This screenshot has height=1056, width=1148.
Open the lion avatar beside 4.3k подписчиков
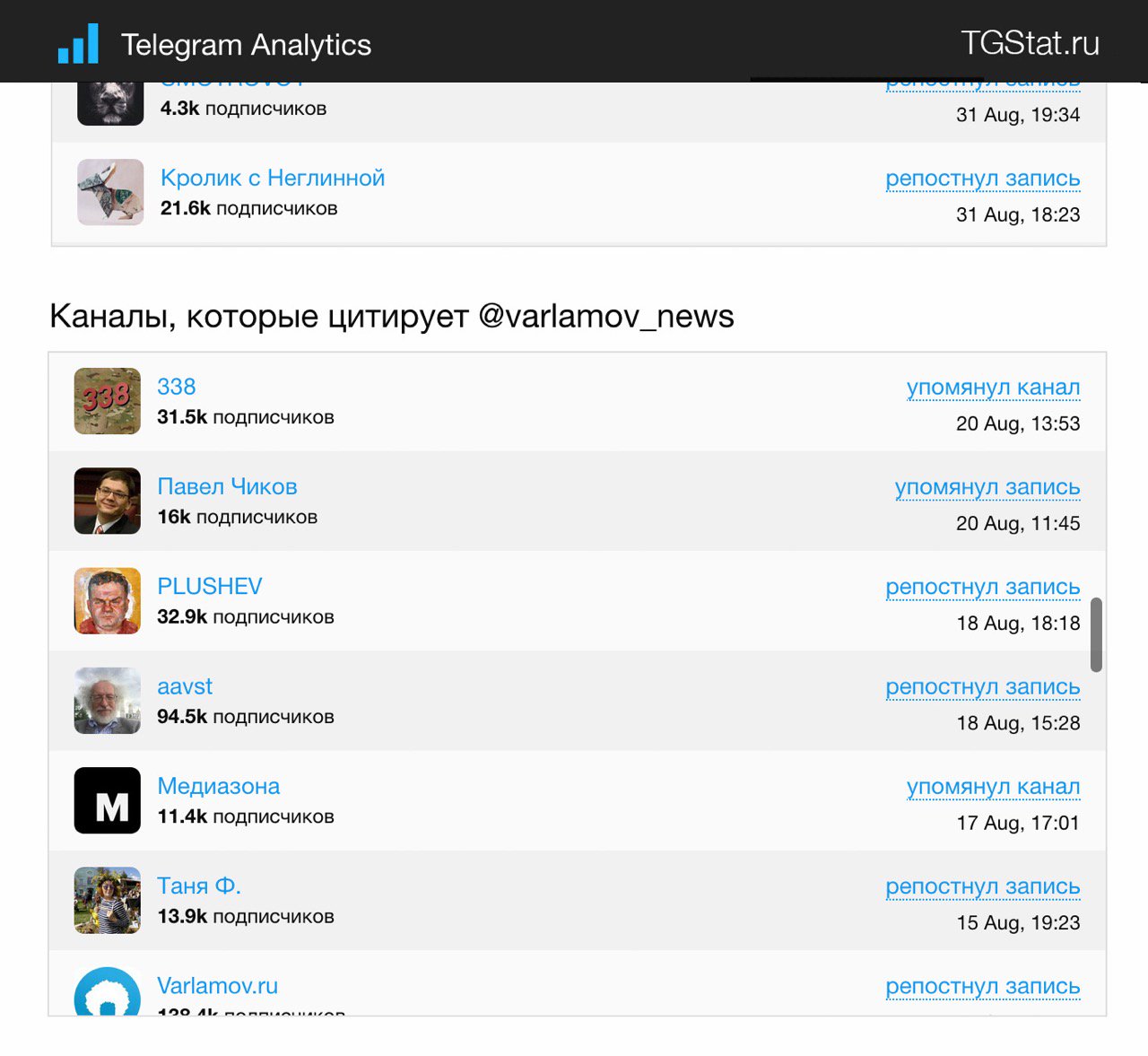110,103
